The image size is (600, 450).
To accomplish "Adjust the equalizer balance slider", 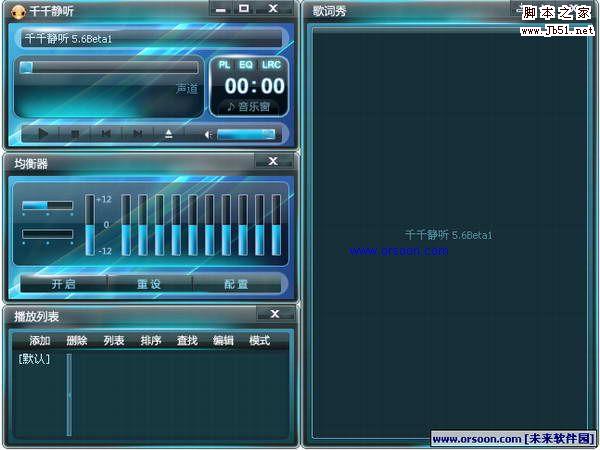I will point(47,205).
